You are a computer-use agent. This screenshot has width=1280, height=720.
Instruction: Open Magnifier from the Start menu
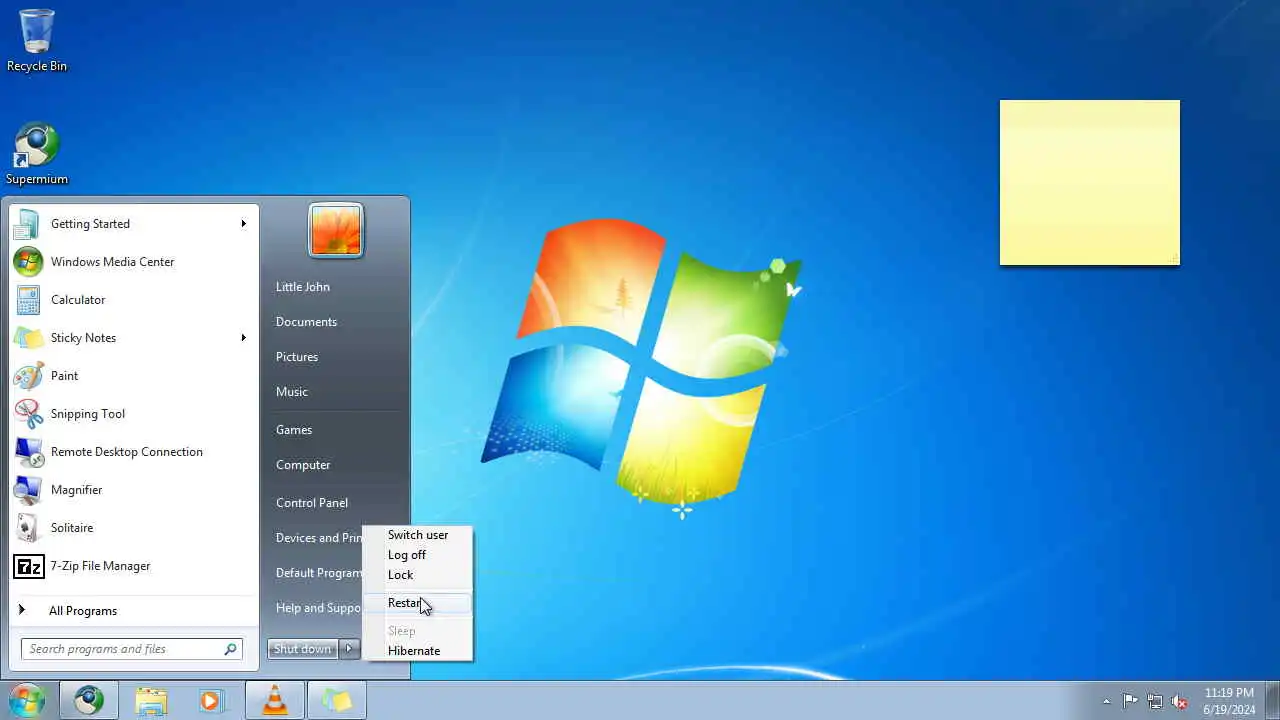point(134,490)
